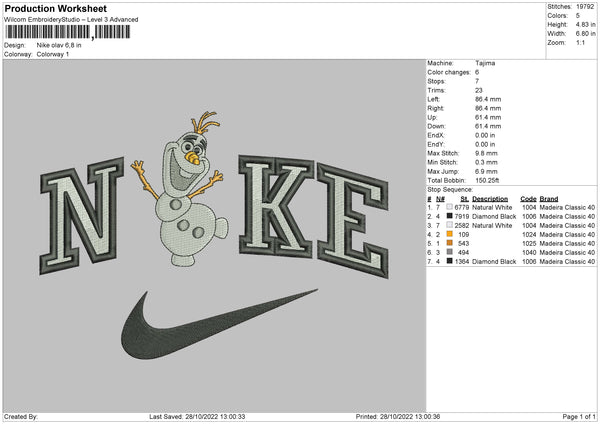Click 'Diamond Black' in stop row 2

click(494, 217)
